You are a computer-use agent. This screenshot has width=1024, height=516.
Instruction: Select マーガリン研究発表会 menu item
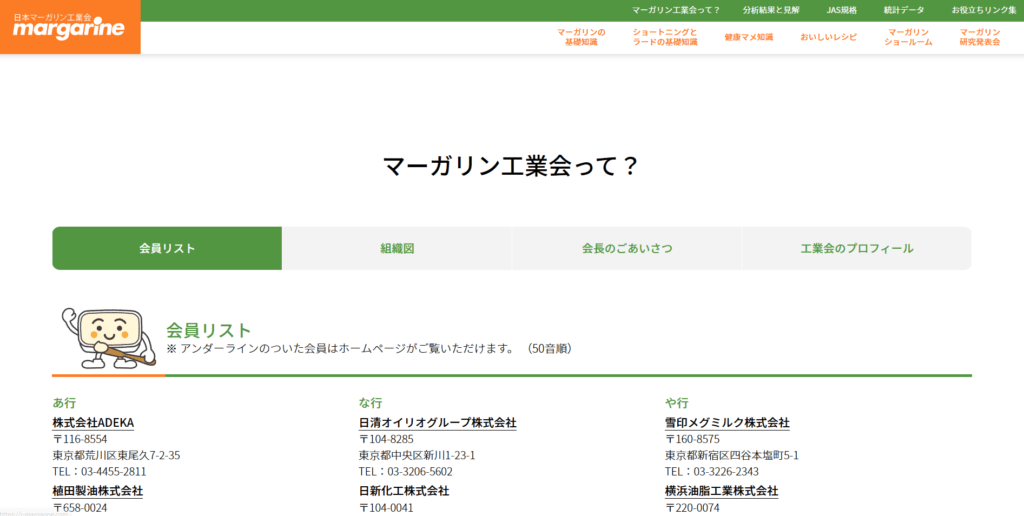pos(979,37)
